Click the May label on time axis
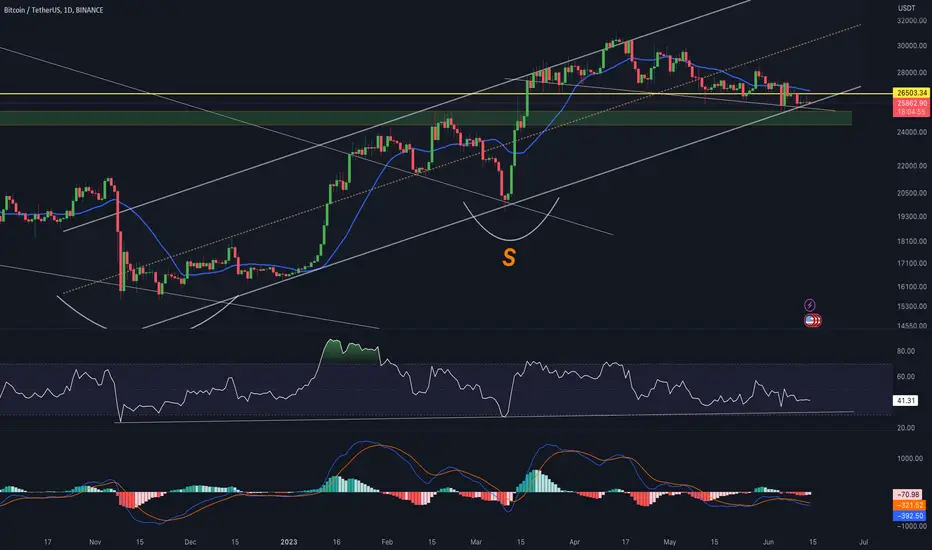The image size is (932, 550). (x=670, y=542)
